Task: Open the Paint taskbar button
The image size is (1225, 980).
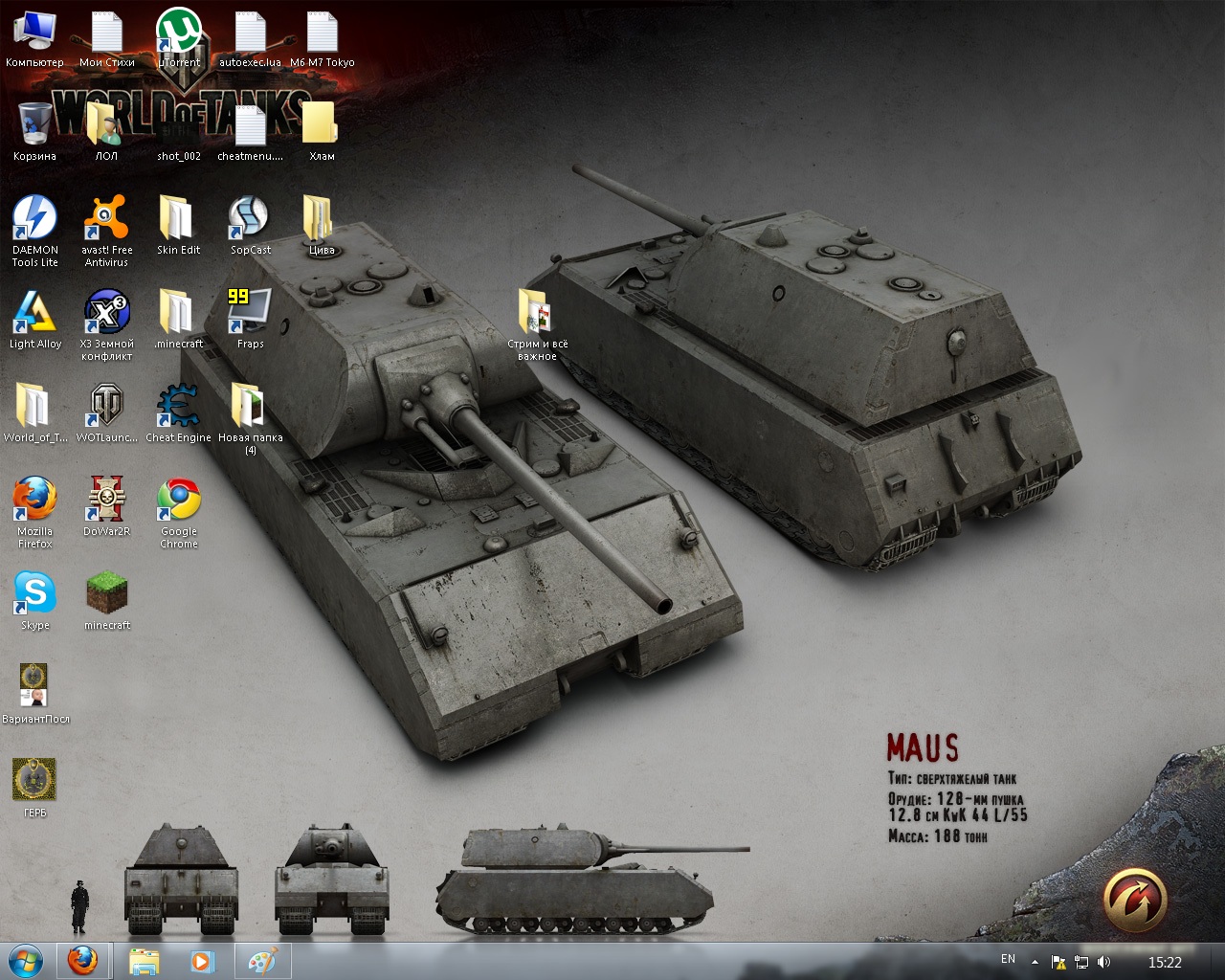Action: pos(262,961)
